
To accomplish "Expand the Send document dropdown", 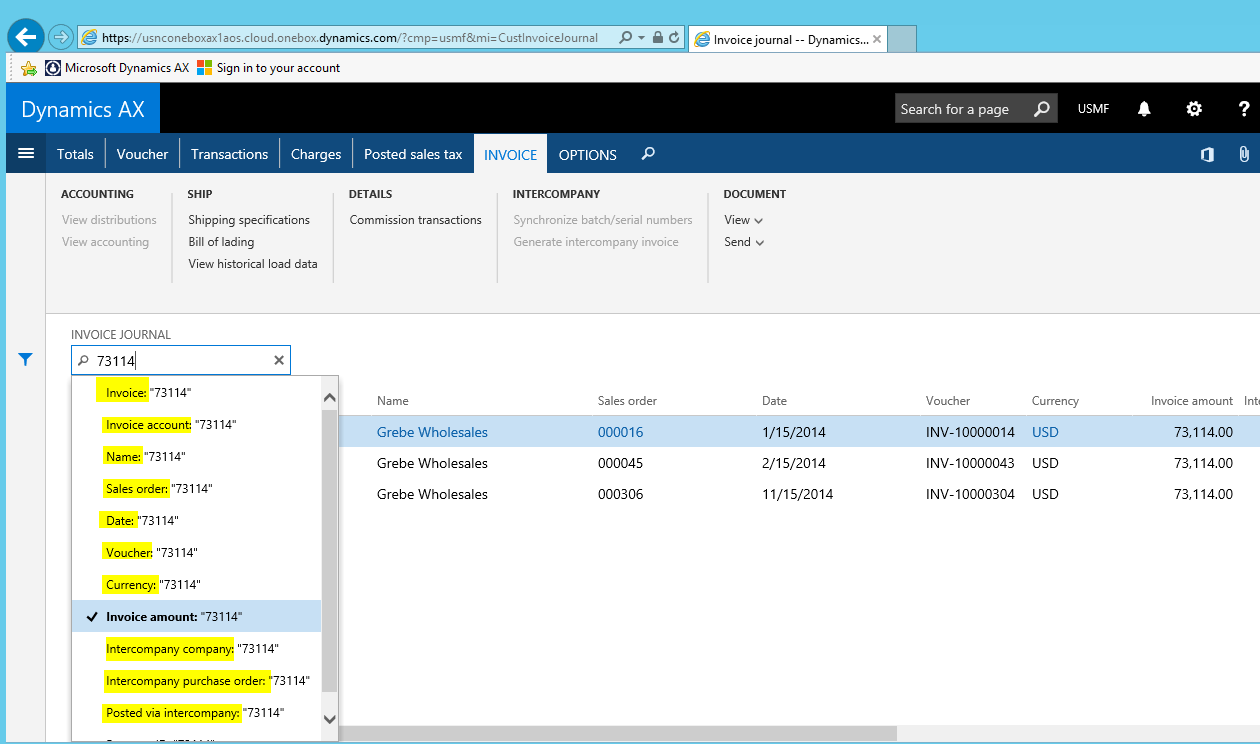I will point(744,242).
